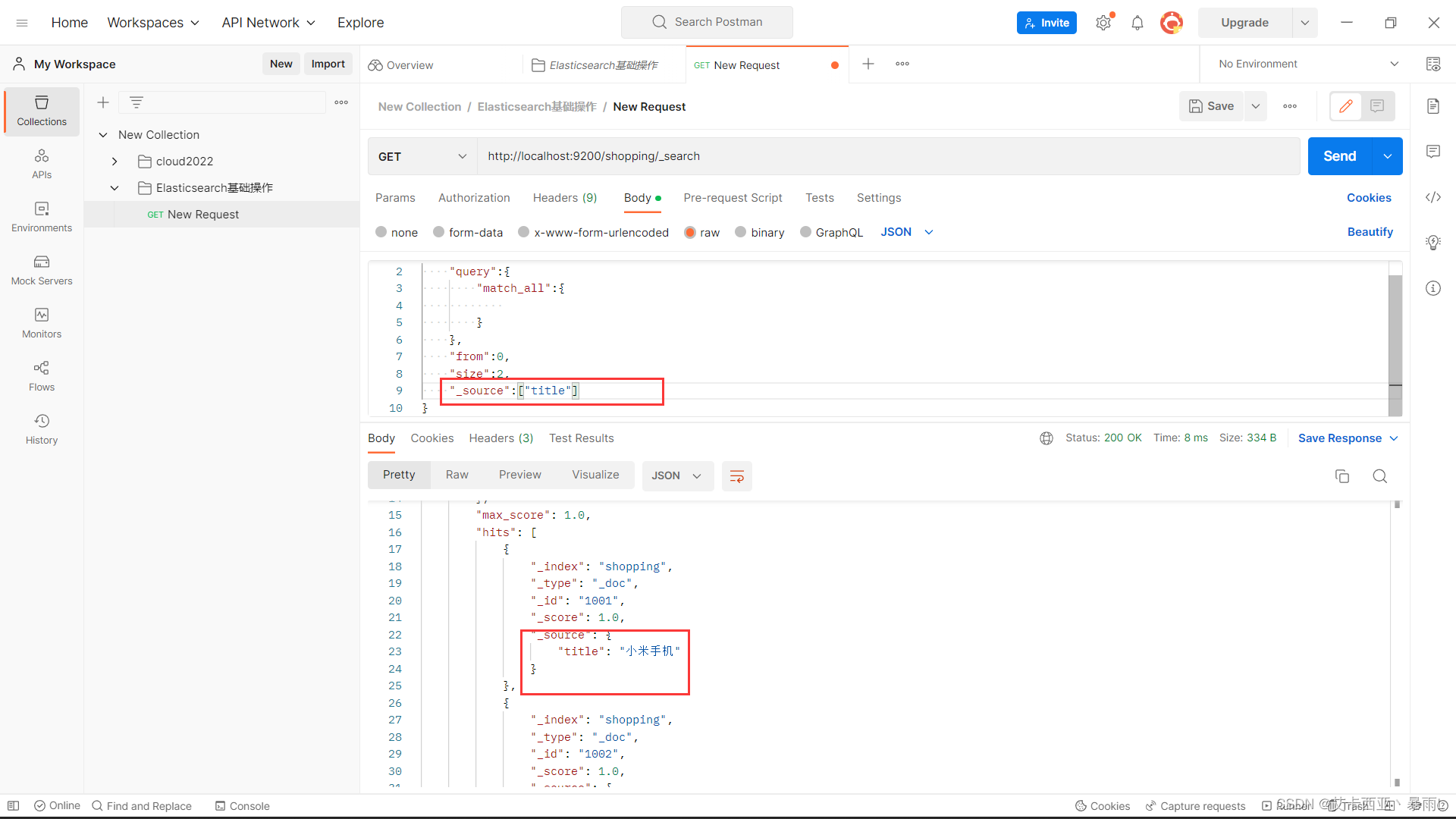Expand the Send button dropdown arrow

coord(1387,156)
